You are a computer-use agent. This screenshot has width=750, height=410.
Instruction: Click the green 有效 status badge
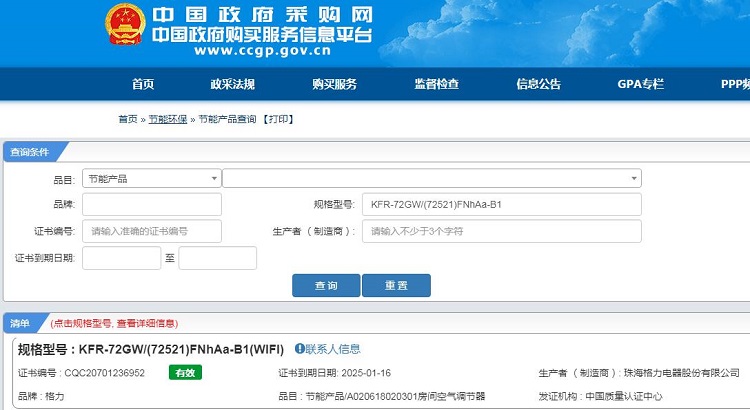click(x=186, y=373)
